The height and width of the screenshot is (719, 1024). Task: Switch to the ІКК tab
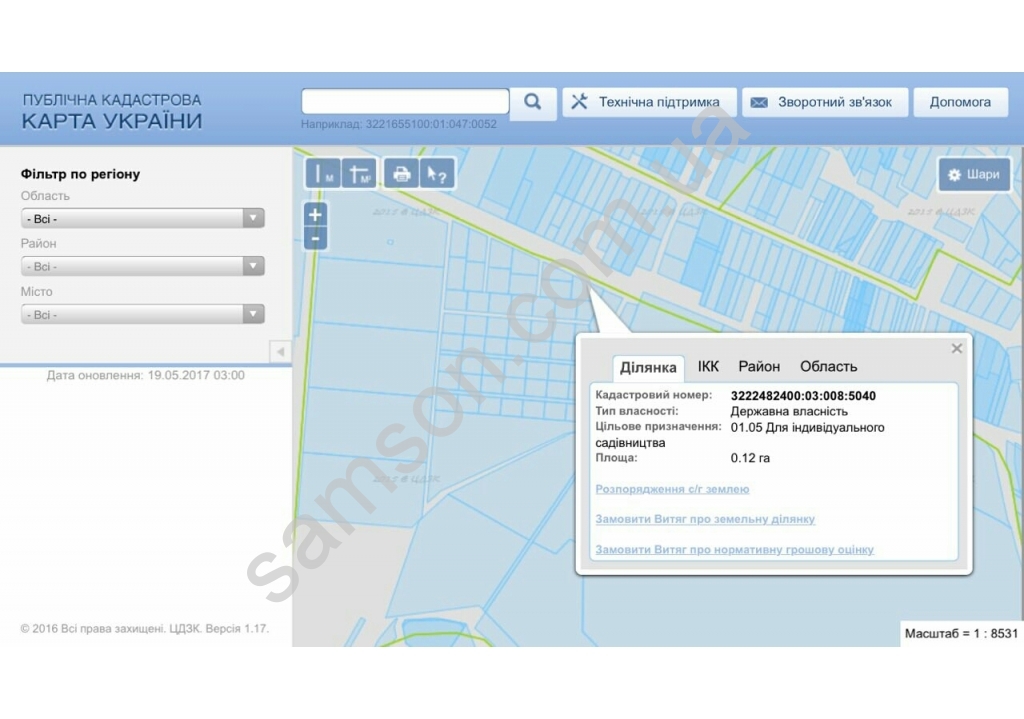tap(708, 366)
